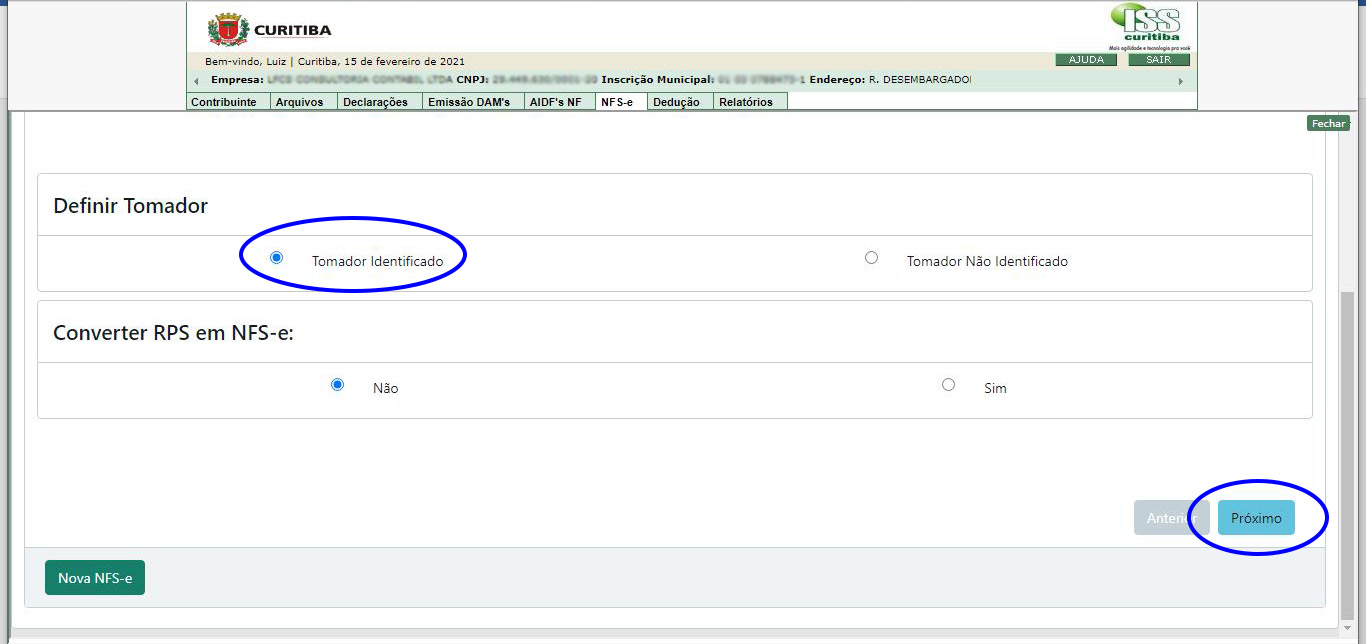Open the AJUDA help button

tap(1086, 60)
